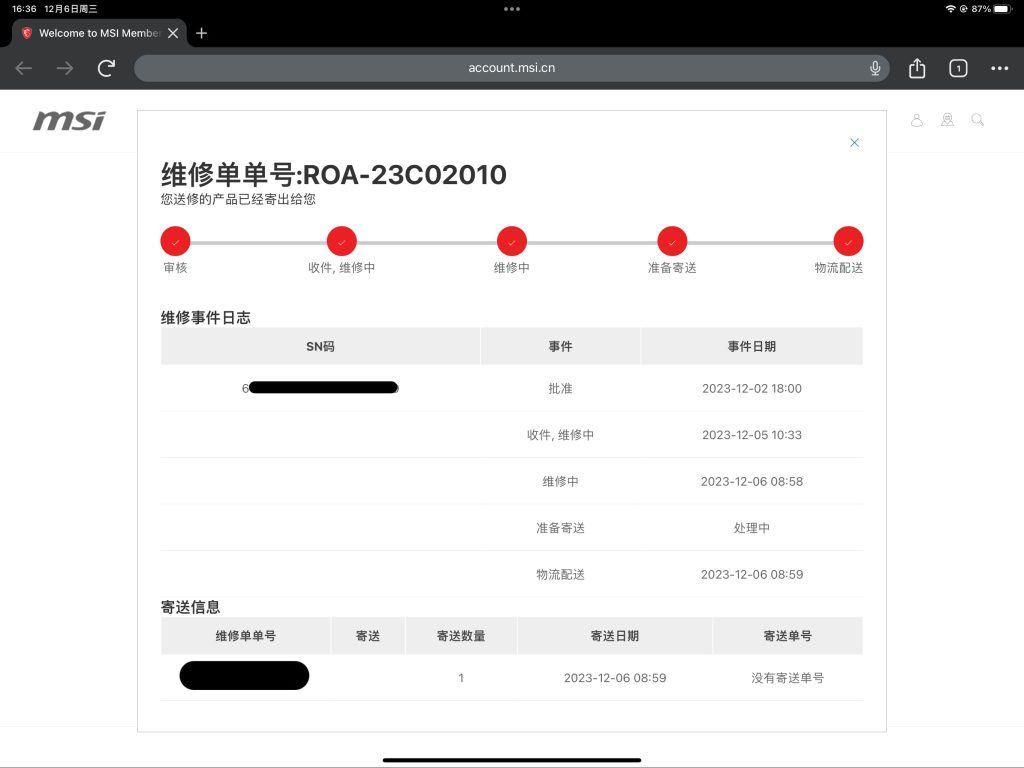Tap the 审核 checkmark step circle
1024x768 pixels.
point(175,241)
